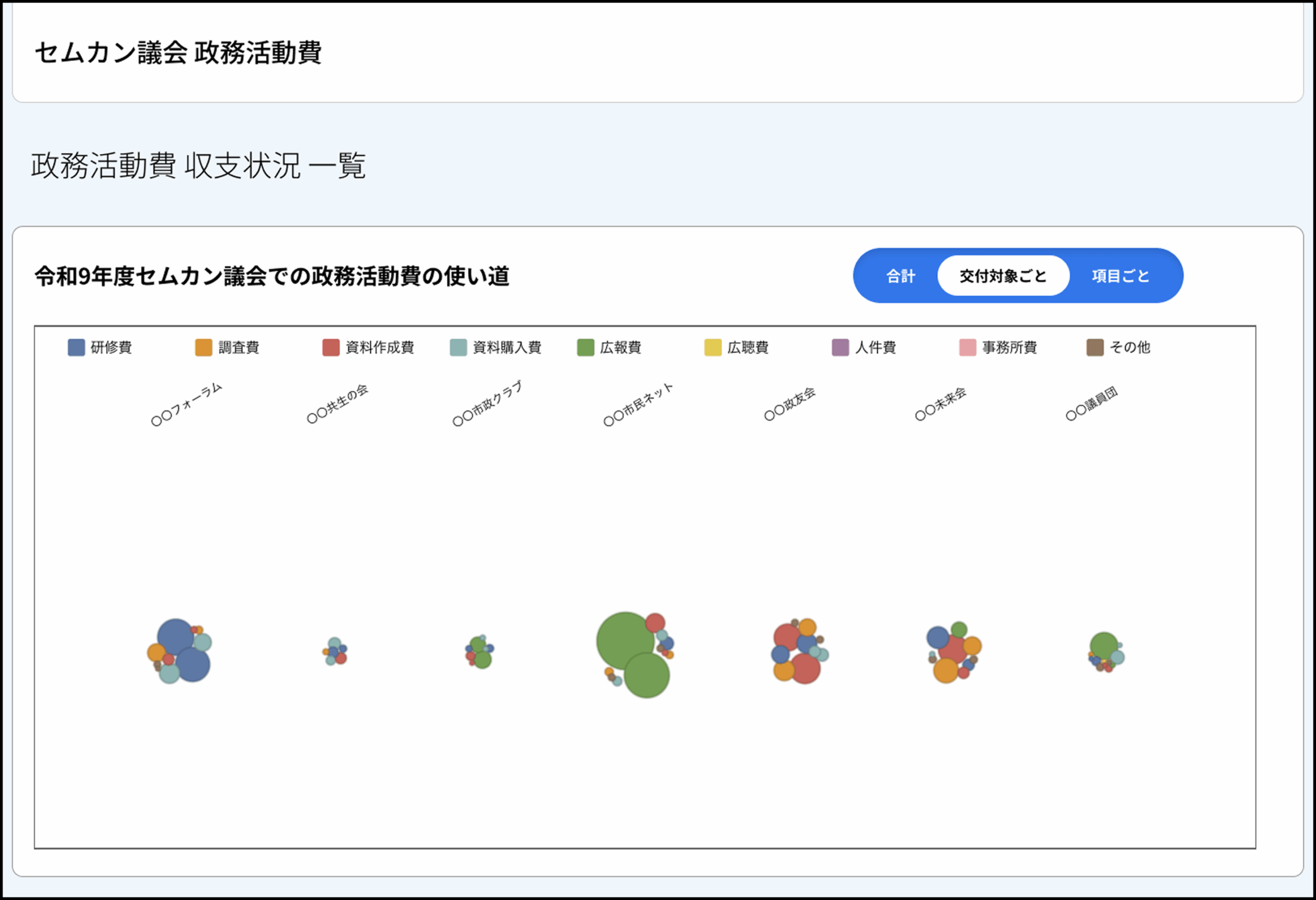1316x900 pixels.
Task: Click the 調査費 orange legend swatch
Action: (x=203, y=347)
